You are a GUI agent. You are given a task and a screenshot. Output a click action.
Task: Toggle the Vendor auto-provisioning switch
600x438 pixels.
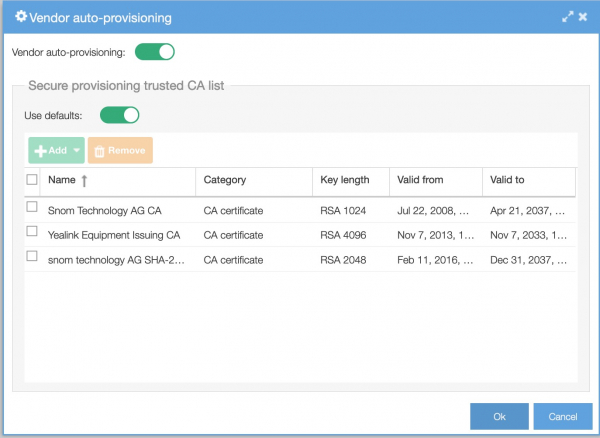click(155, 52)
